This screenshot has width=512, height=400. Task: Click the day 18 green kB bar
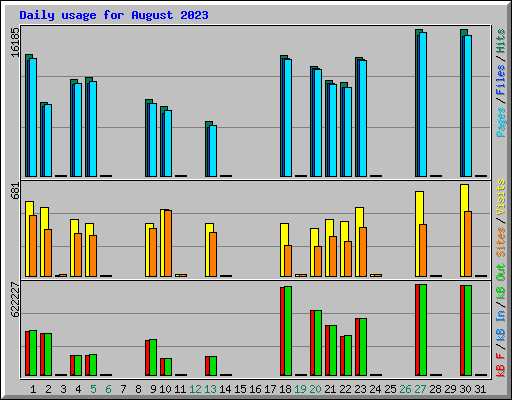tap(288, 331)
